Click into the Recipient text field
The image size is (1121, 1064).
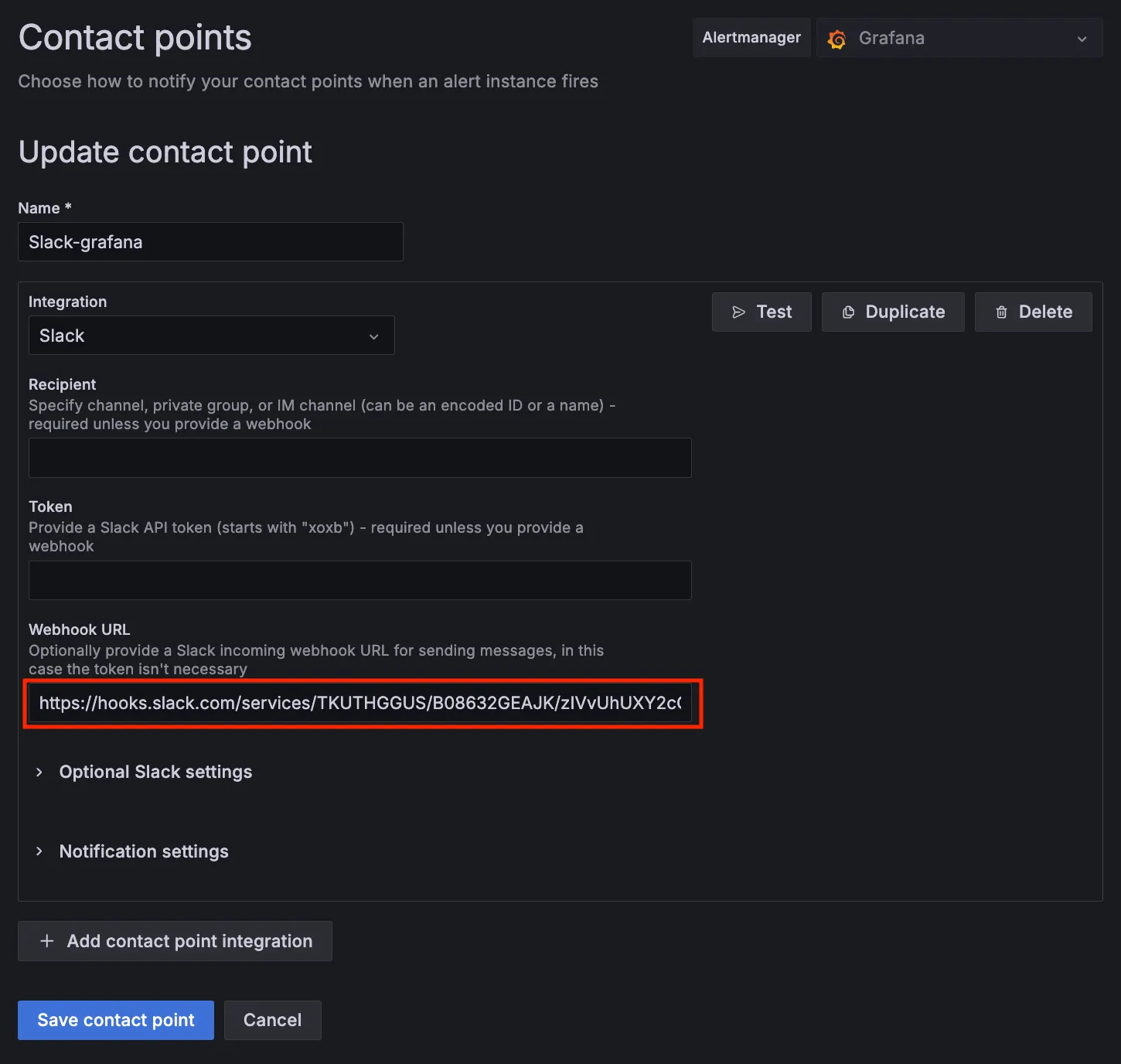(x=359, y=458)
